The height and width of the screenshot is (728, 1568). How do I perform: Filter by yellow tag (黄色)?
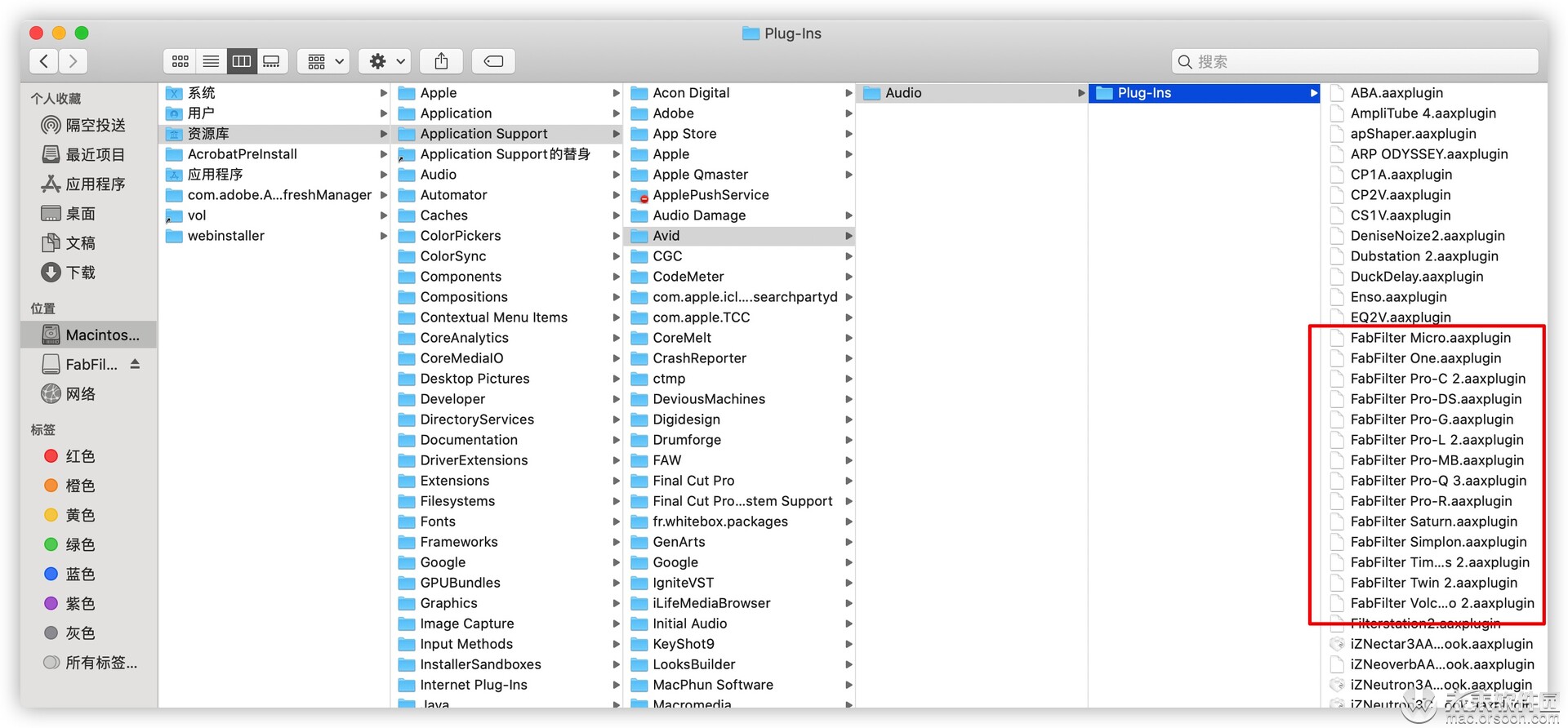click(88, 515)
